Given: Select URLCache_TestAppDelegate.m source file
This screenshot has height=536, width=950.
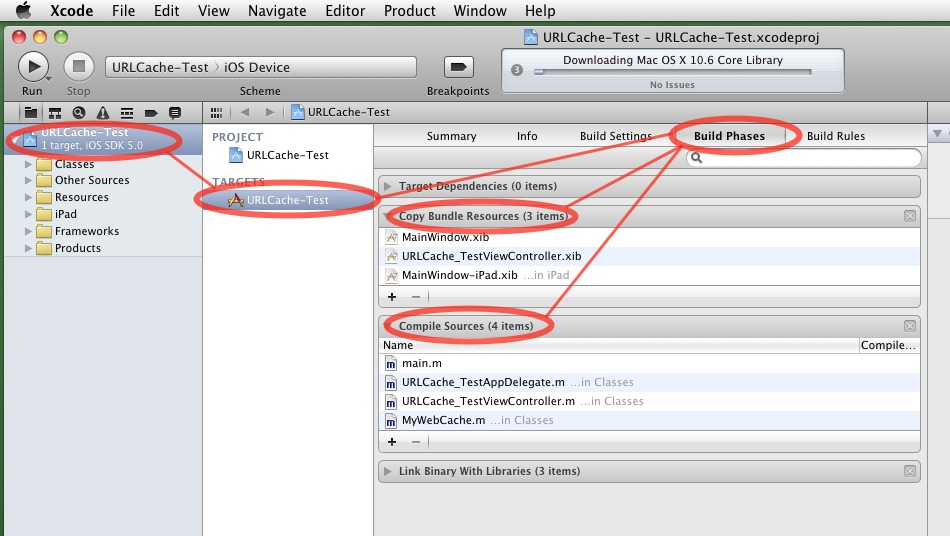Looking at the screenshot, I should point(649,382).
